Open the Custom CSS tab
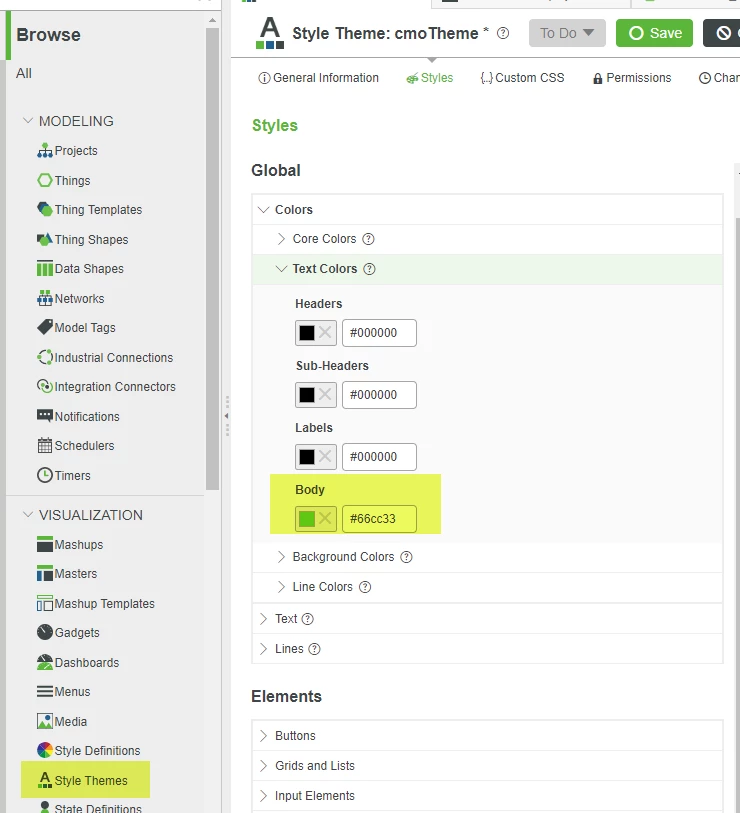Screen dimensions: 740x813 click(522, 78)
